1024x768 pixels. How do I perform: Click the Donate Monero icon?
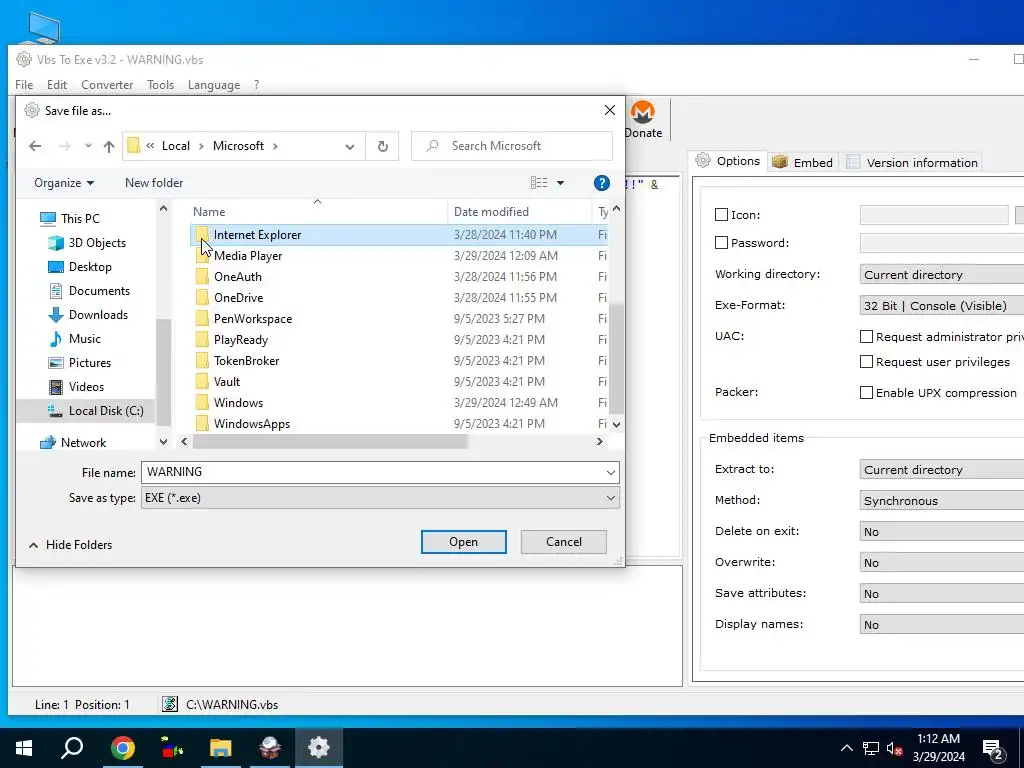click(643, 112)
